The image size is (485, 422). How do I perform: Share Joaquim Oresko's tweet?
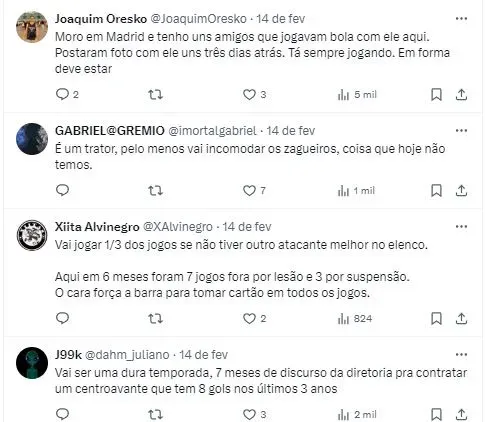[x=461, y=95]
